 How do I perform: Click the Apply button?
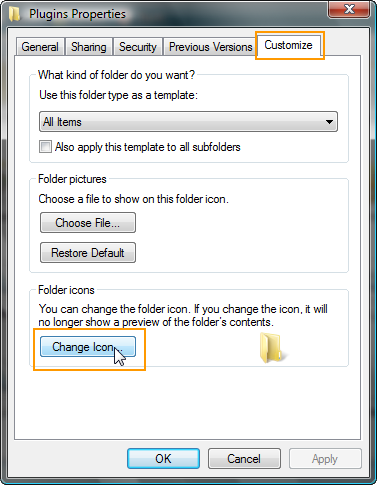(325, 459)
